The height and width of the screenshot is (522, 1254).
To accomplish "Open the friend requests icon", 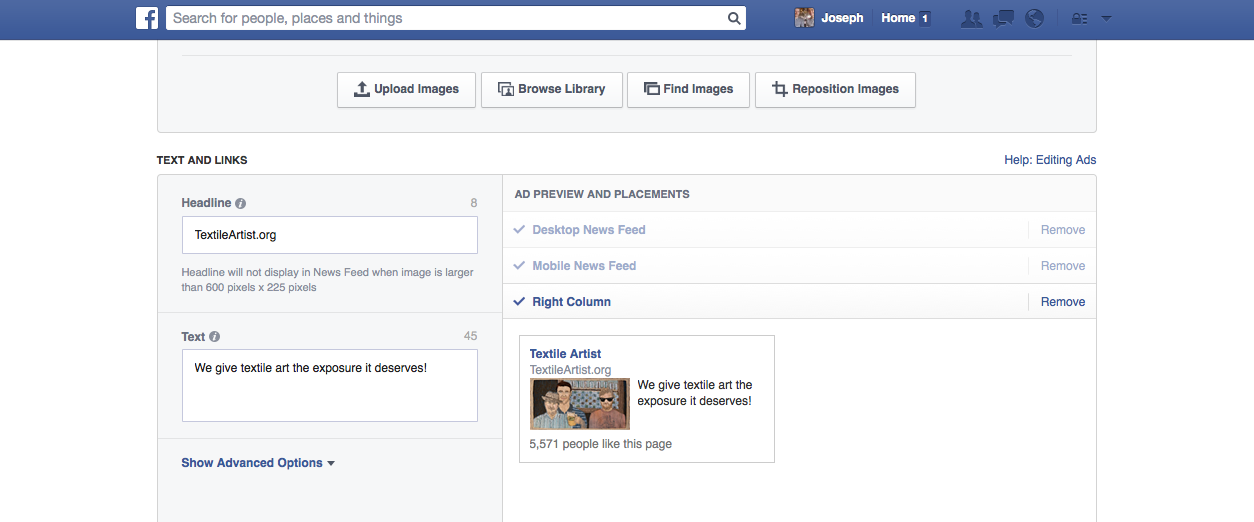I will pyautogui.click(x=971, y=18).
